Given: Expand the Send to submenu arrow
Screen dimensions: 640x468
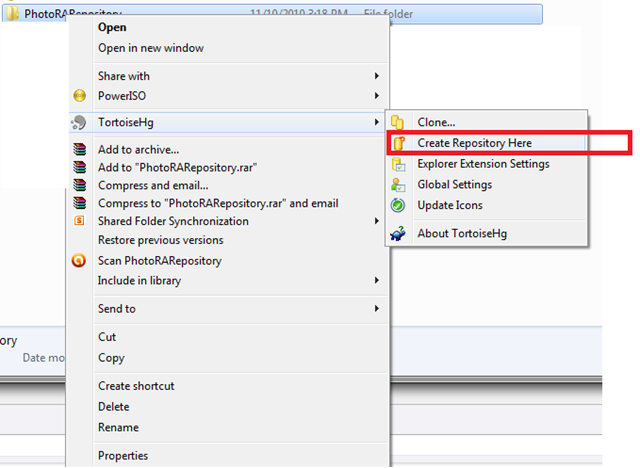Looking at the screenshot, I should point(377,309).
